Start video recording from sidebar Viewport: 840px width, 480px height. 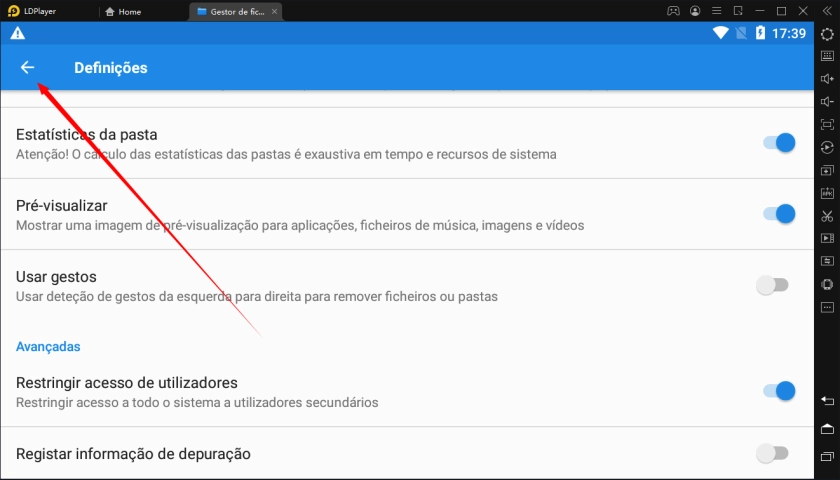(x=827, y=238)
